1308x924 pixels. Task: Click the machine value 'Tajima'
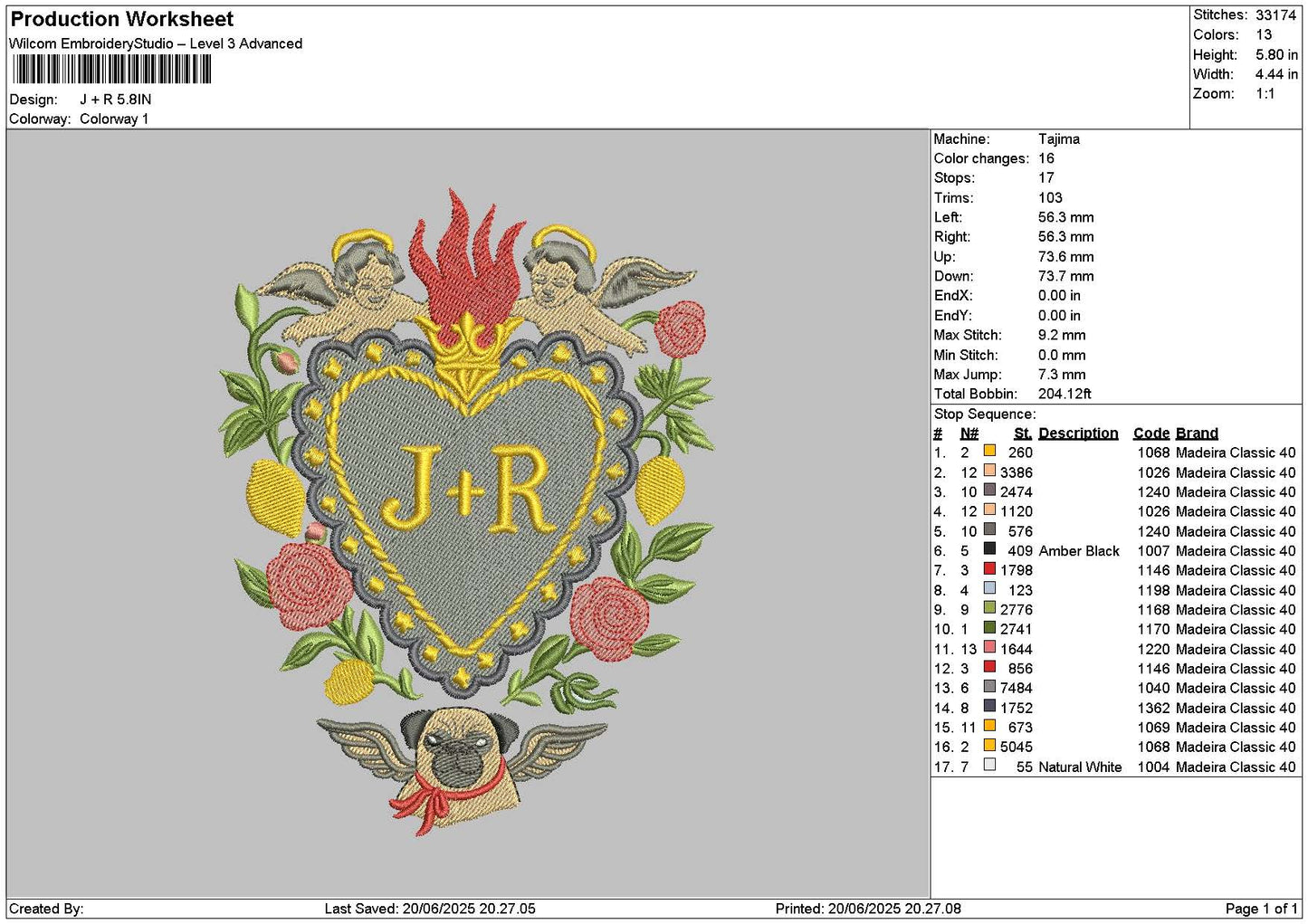1058,138
